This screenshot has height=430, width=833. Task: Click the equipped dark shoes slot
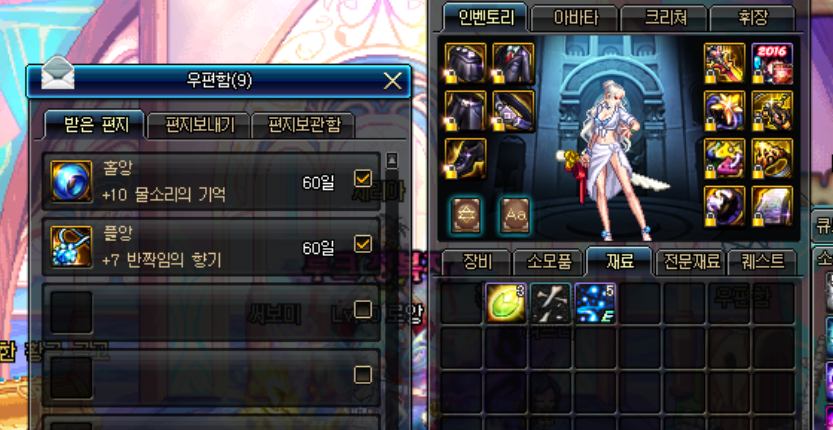coord(465,159)
